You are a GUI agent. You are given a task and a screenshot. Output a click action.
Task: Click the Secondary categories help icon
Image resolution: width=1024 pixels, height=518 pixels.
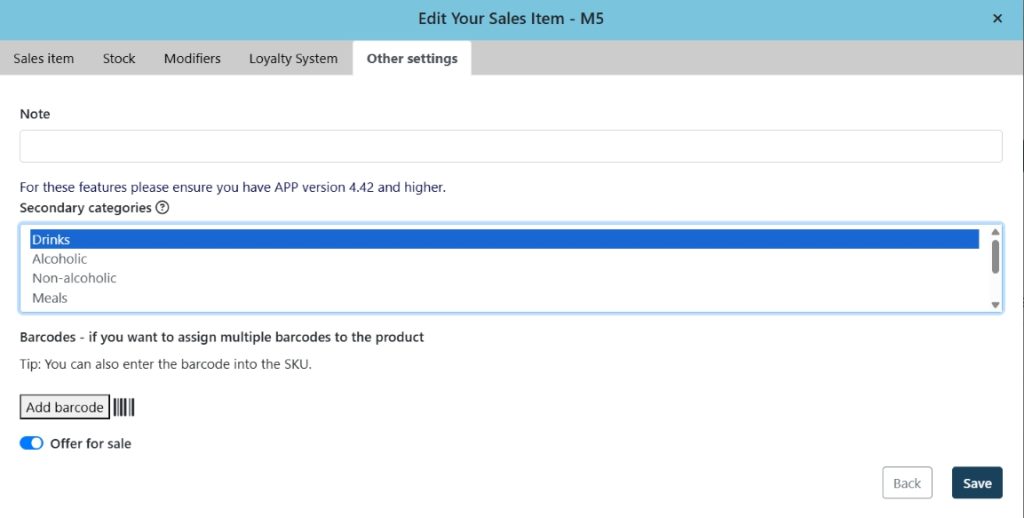tap(163, 208)
